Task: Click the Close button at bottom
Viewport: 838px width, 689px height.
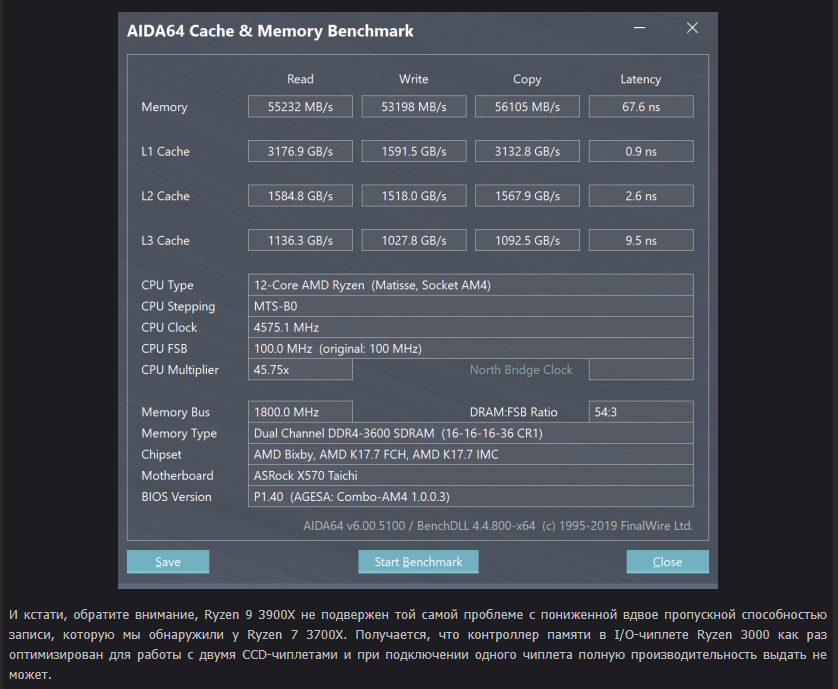Action: pos(667,562)
